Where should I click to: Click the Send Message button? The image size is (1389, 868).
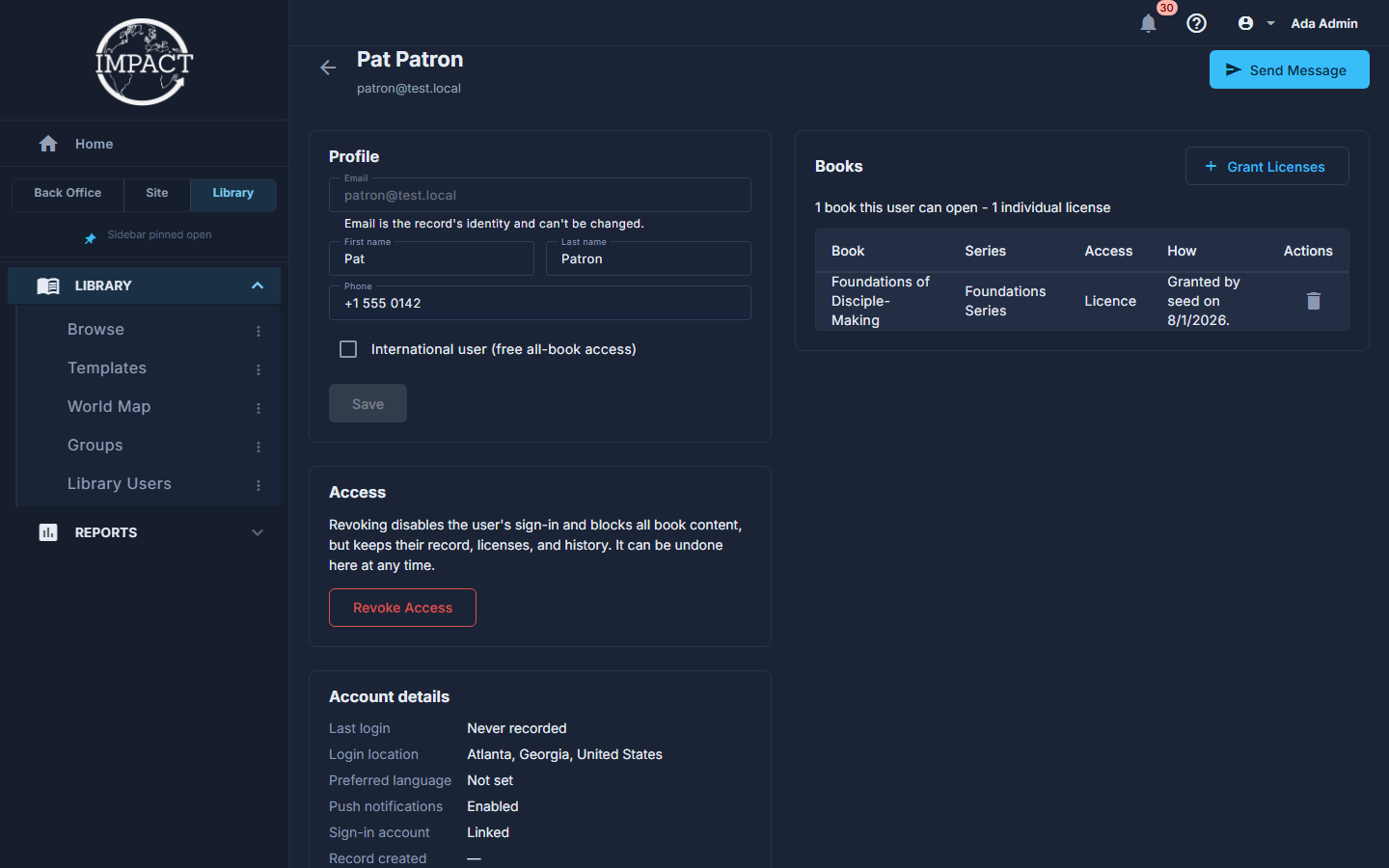(x=1289, y=69)
